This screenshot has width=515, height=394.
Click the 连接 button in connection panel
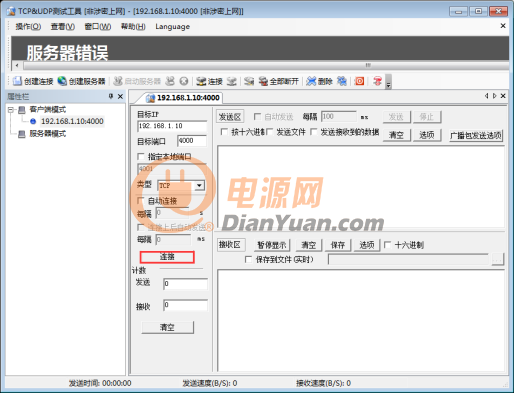pos(167,257)
